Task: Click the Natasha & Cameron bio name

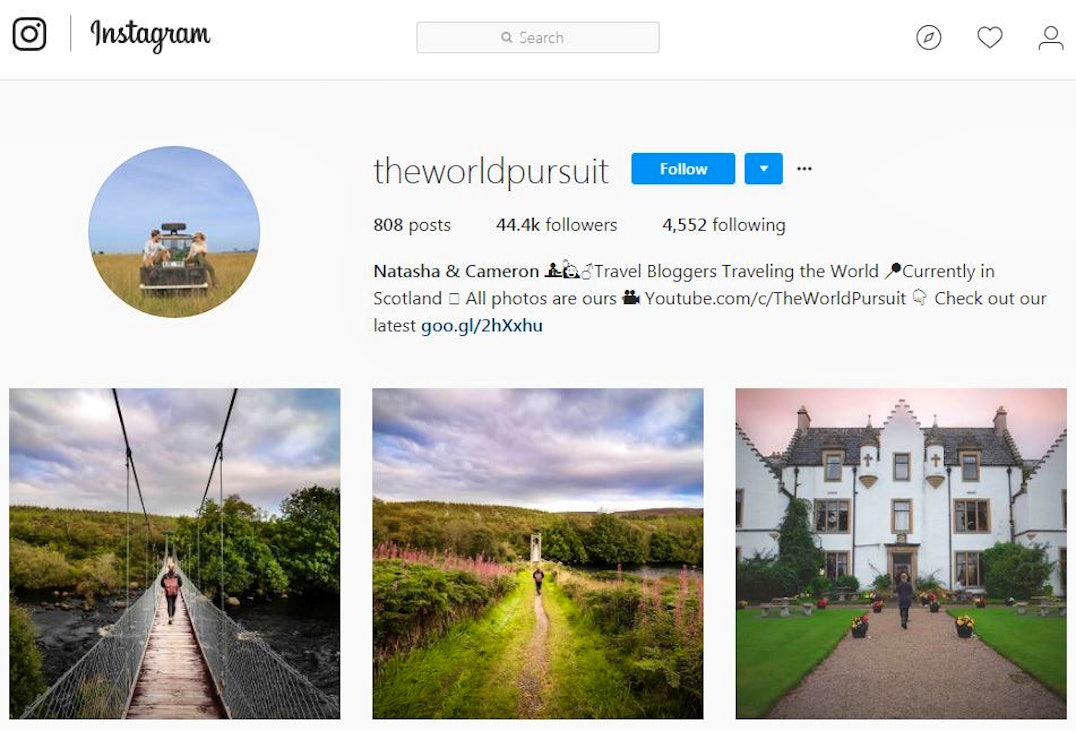Action: (x=456, y=271)
